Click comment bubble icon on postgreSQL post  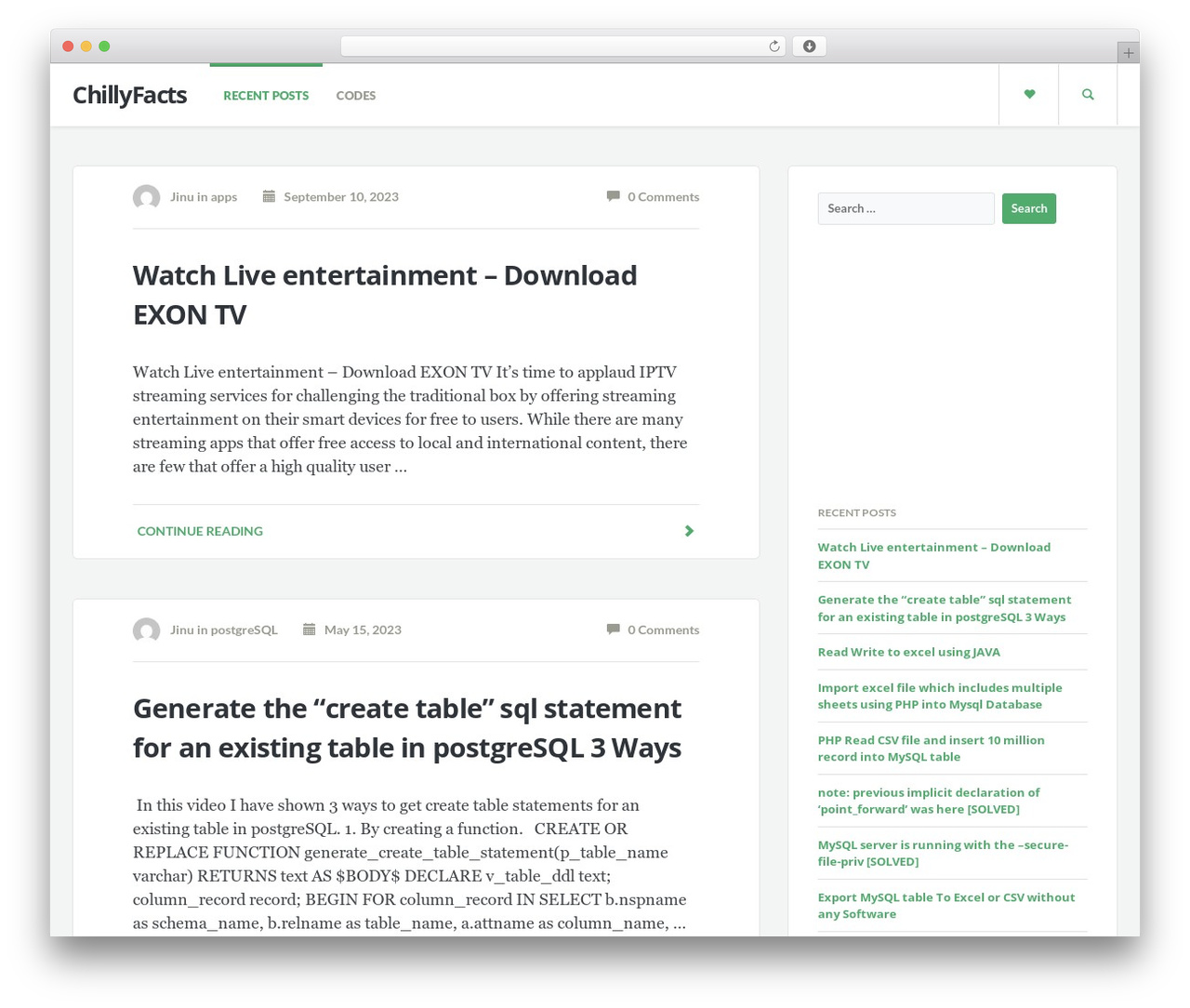coord(614,630)
